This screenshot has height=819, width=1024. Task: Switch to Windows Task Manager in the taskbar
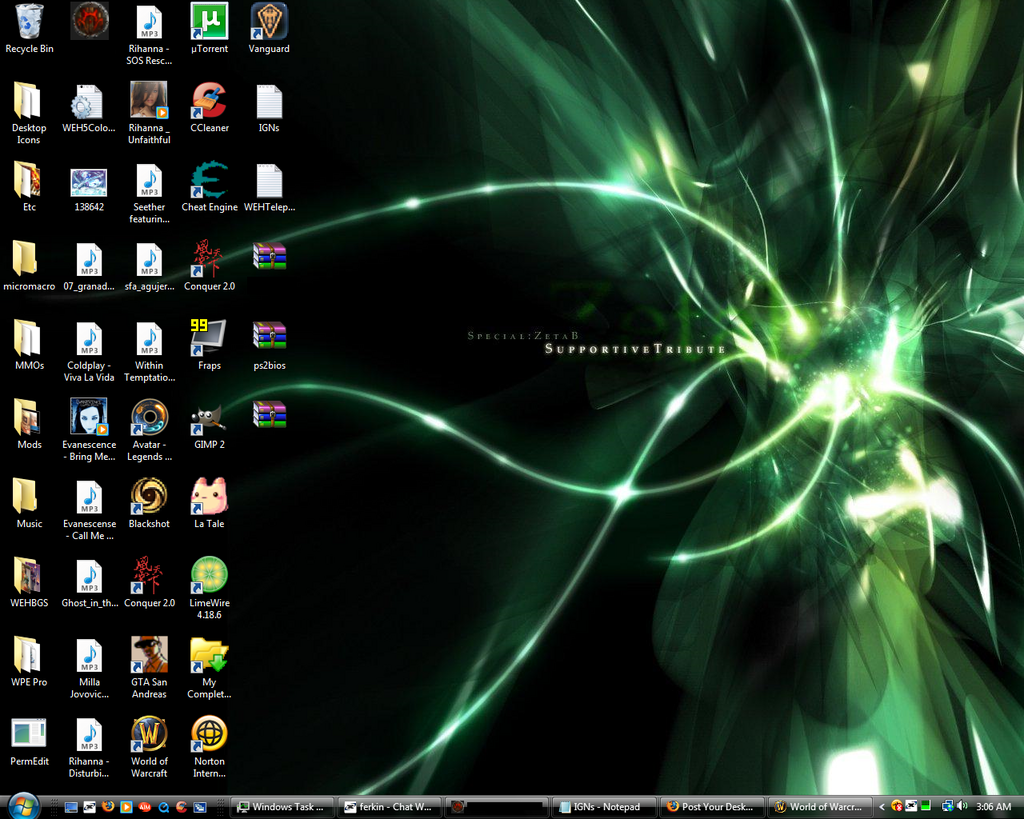pyautogui.click(x=280, y=807)
